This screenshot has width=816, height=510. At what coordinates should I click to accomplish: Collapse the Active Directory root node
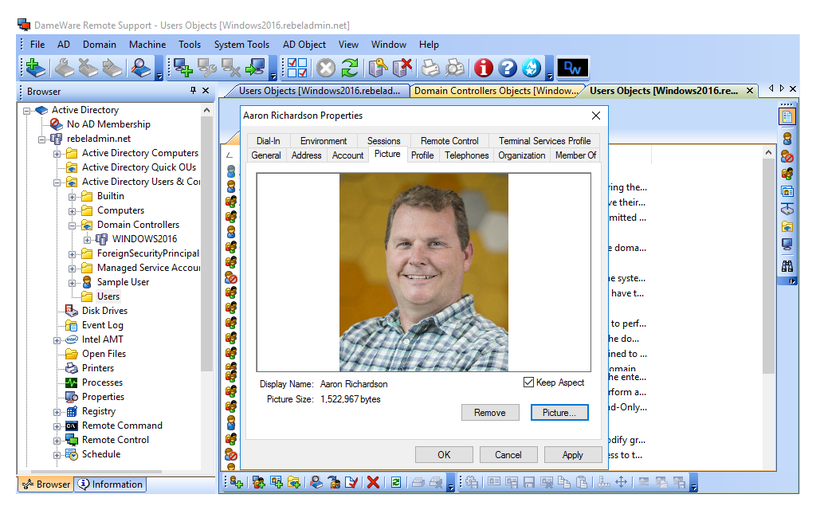point(27,110)
